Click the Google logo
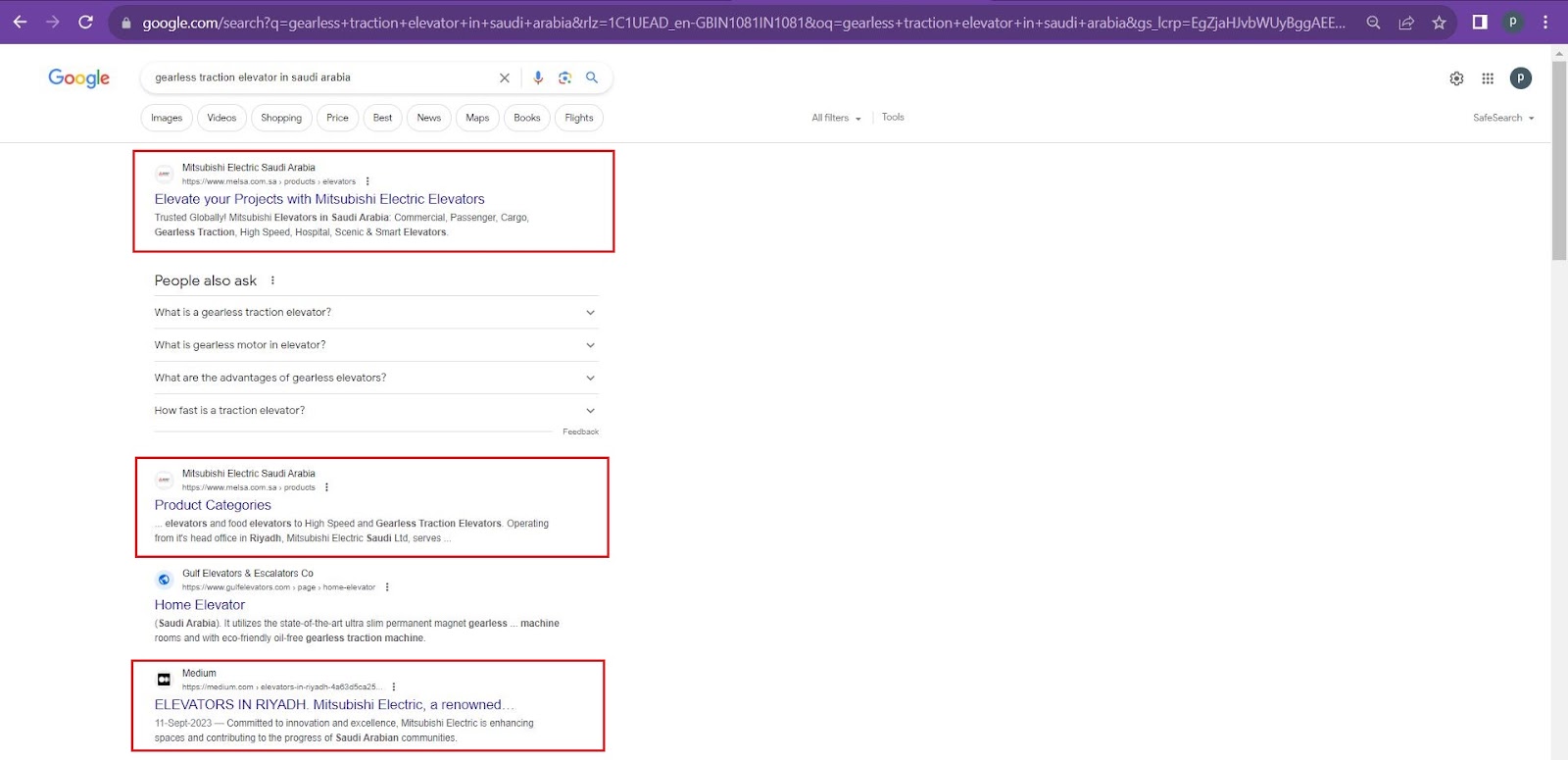 pyautogui.click(x=78, y=78)
